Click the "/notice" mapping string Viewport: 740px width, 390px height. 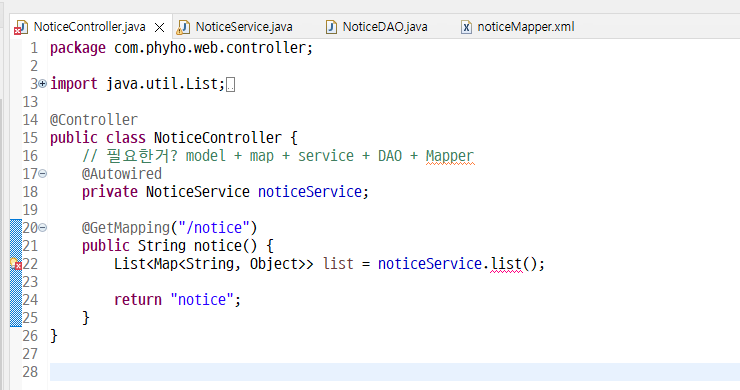coord(213,228)
